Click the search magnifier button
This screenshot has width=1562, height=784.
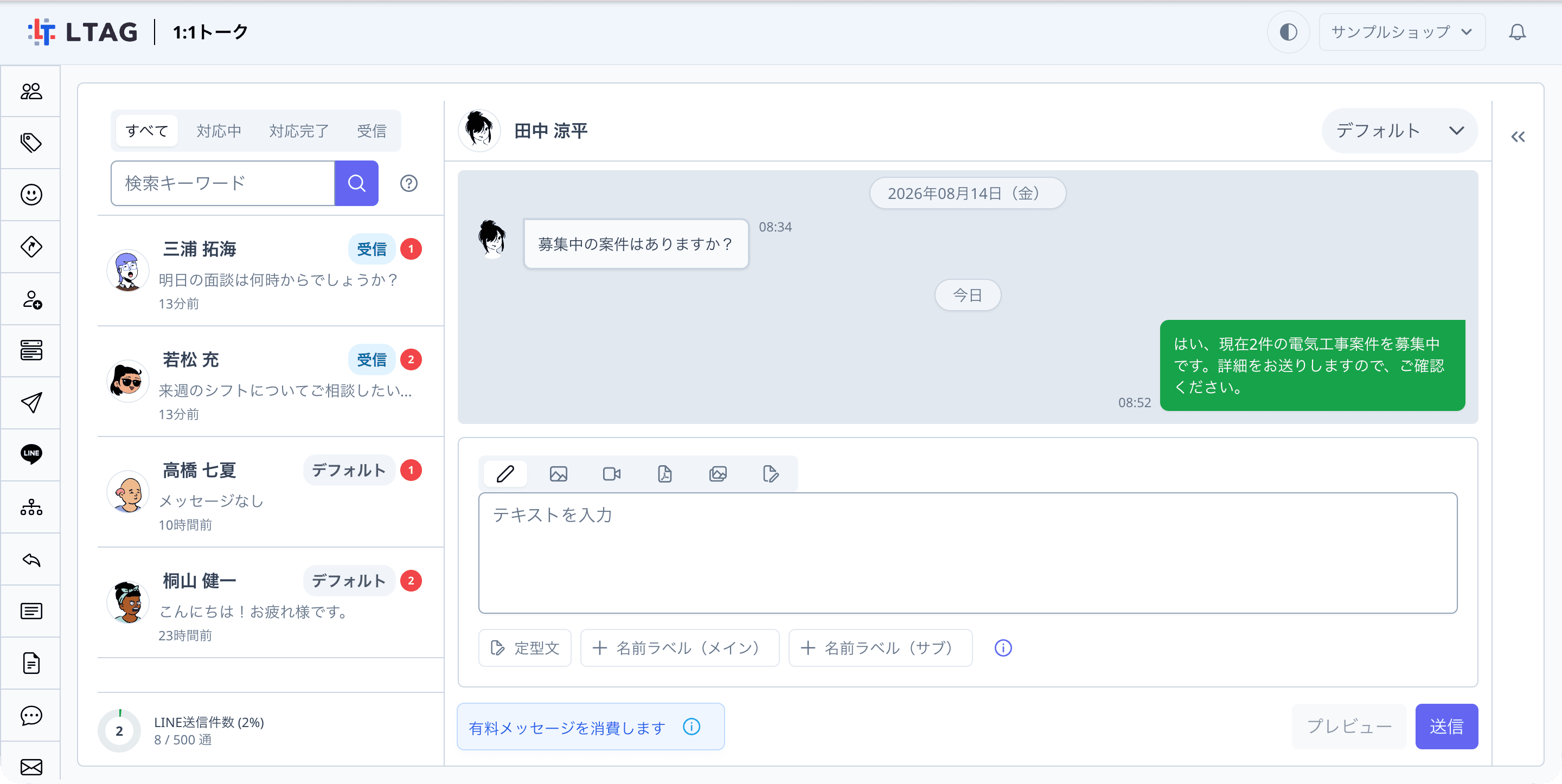click(356, 183)
